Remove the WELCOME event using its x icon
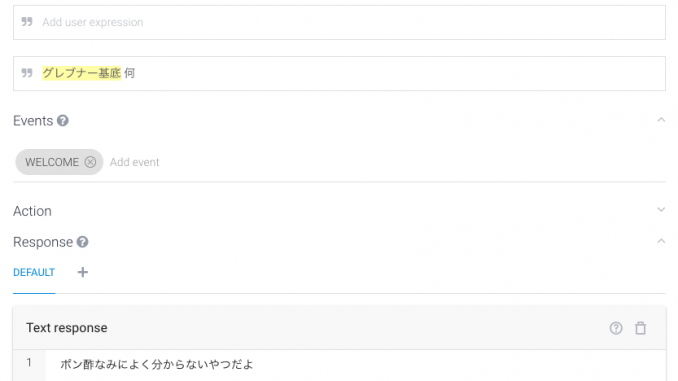Viewport: 678px width, 381px height. [x=90, y=162]
